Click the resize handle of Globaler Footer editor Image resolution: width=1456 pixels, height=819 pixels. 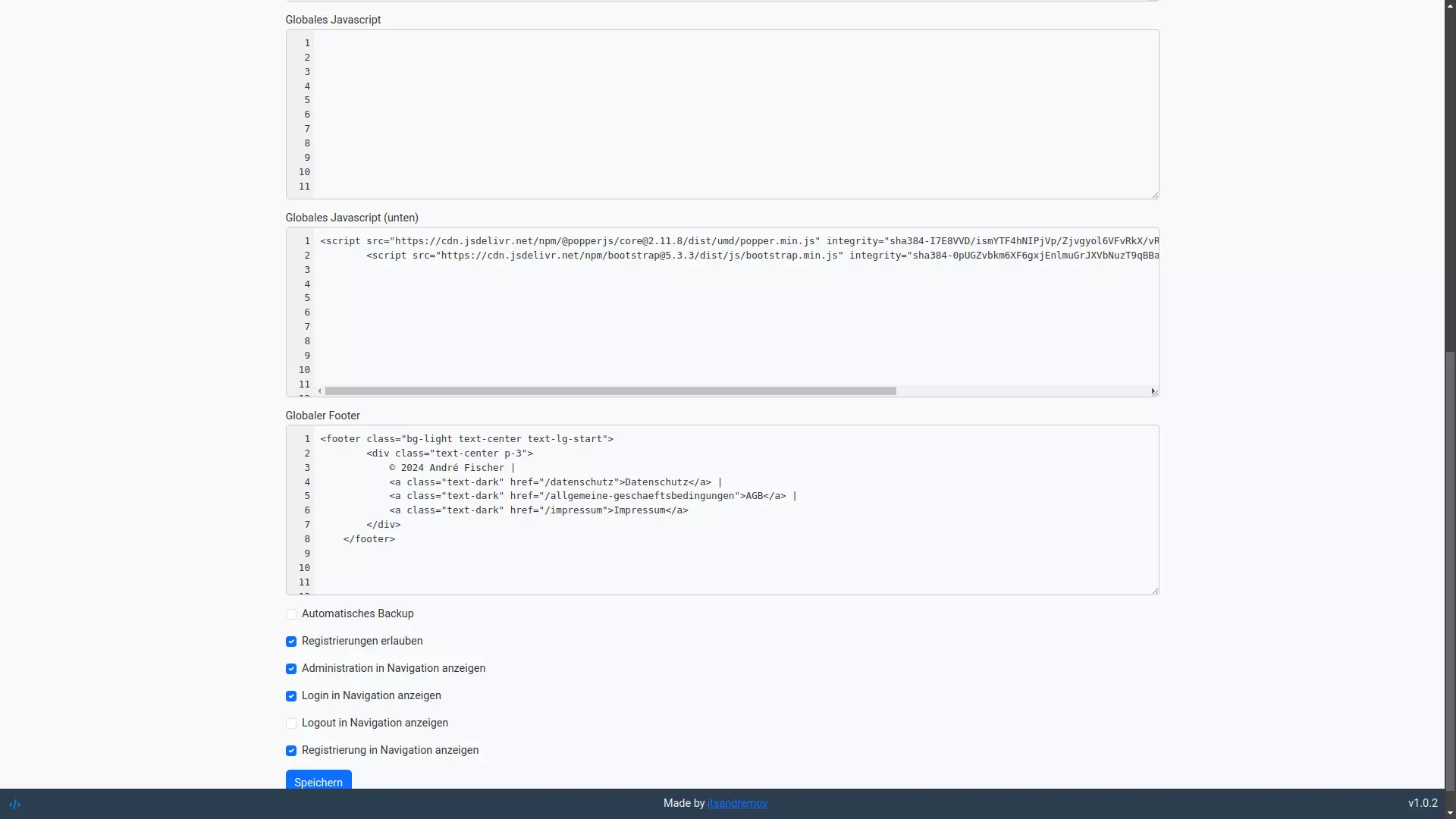tap(1154, 591)
